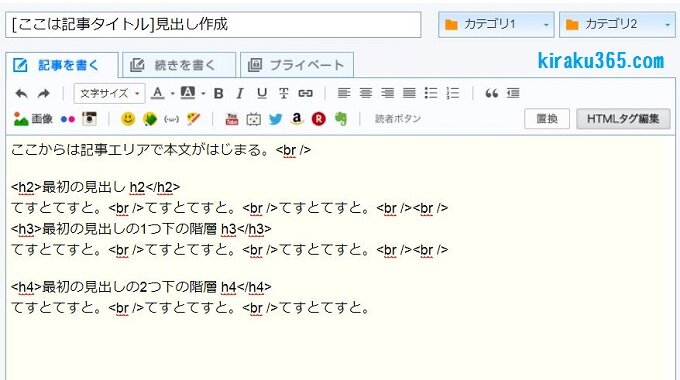Toggle italic formatting
Image resolution: width=680 pixels, height=380 pixels.
[x=240, y=93]
